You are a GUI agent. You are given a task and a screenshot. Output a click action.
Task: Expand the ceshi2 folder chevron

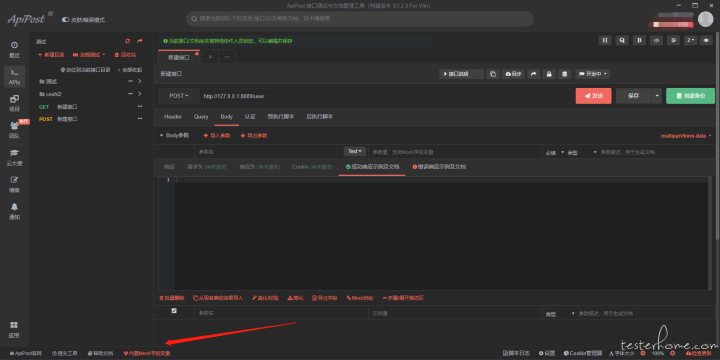coord(140,94)
